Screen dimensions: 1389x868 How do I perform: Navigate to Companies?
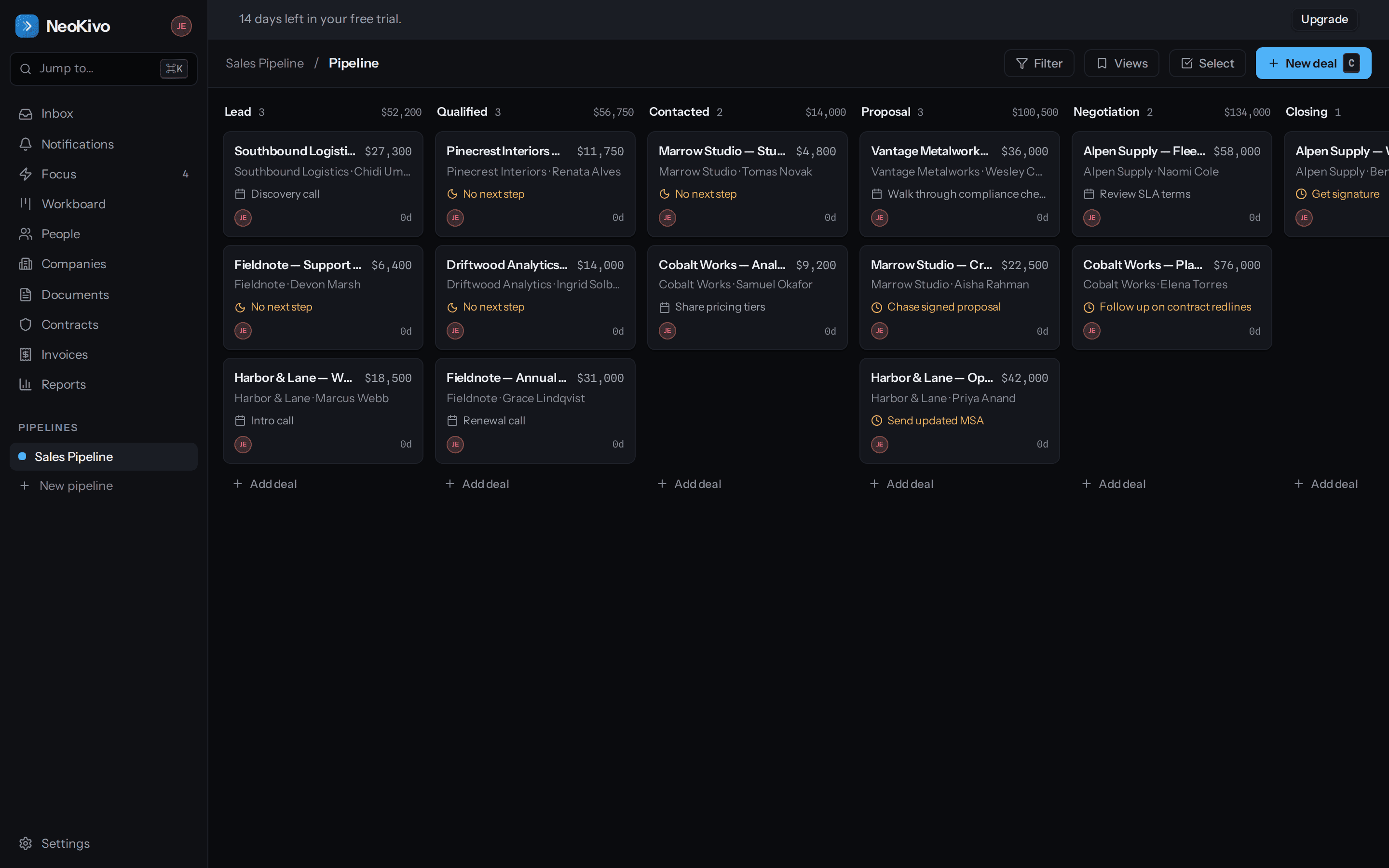click(103, 264)
